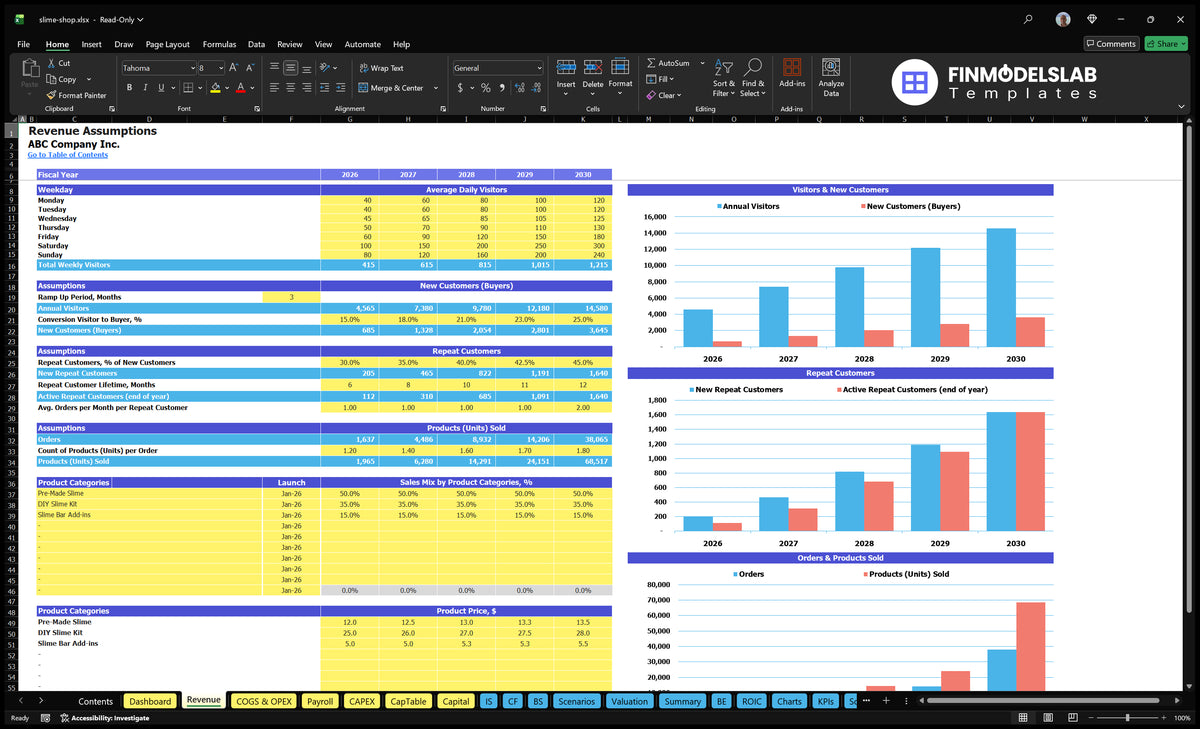
Task: Switch to Normal view in status bar
Action: [1023, 718]
